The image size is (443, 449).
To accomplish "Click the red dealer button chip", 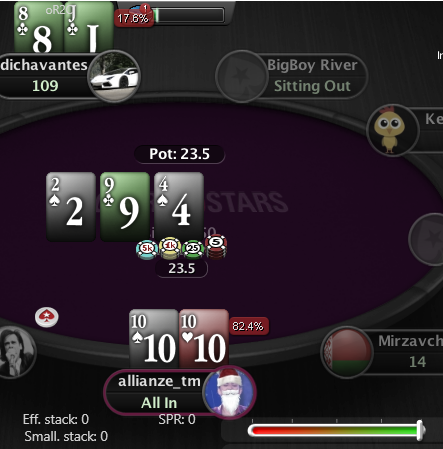I will point(47,316).
